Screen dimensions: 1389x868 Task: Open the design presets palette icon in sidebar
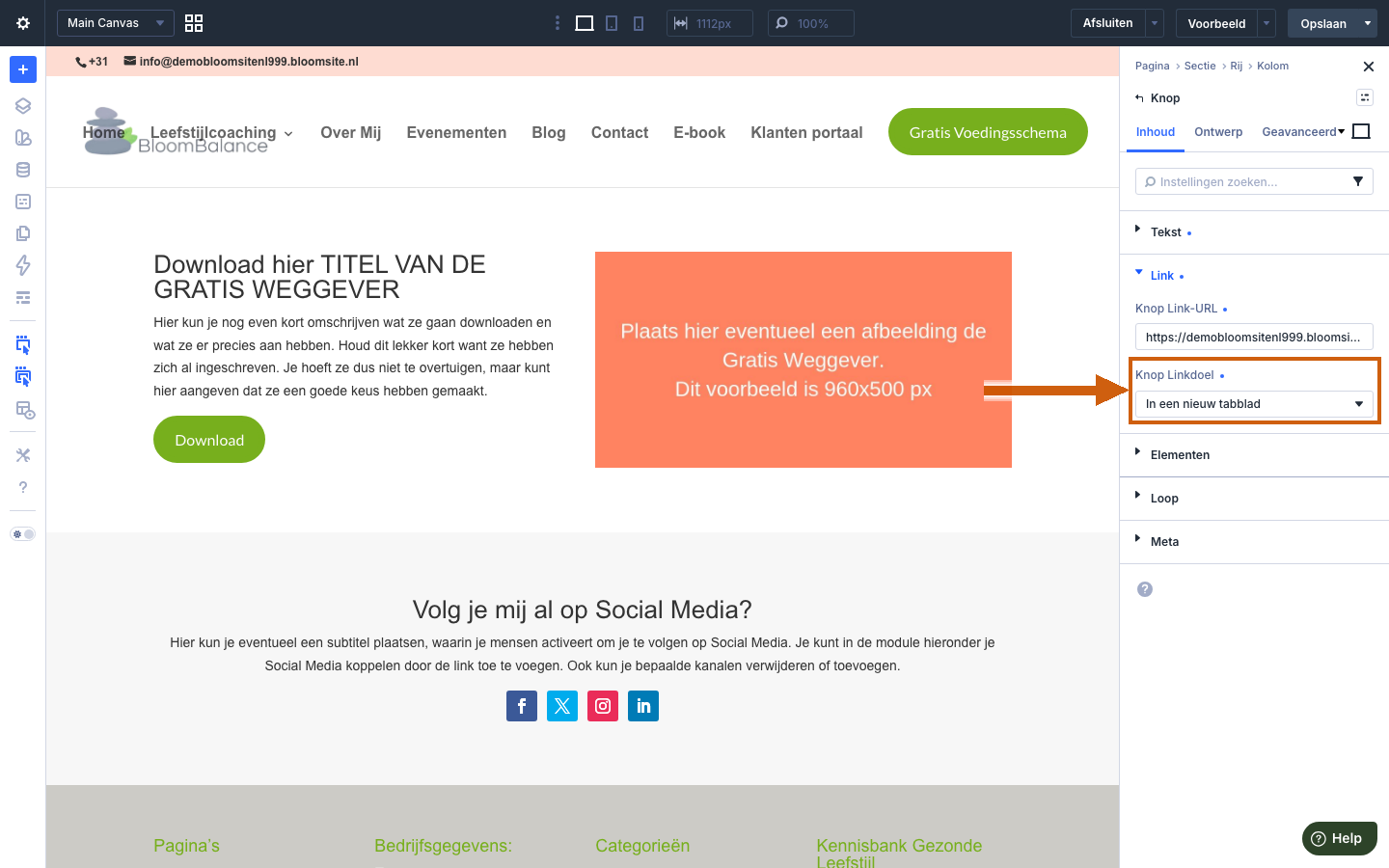coord(23,138)
